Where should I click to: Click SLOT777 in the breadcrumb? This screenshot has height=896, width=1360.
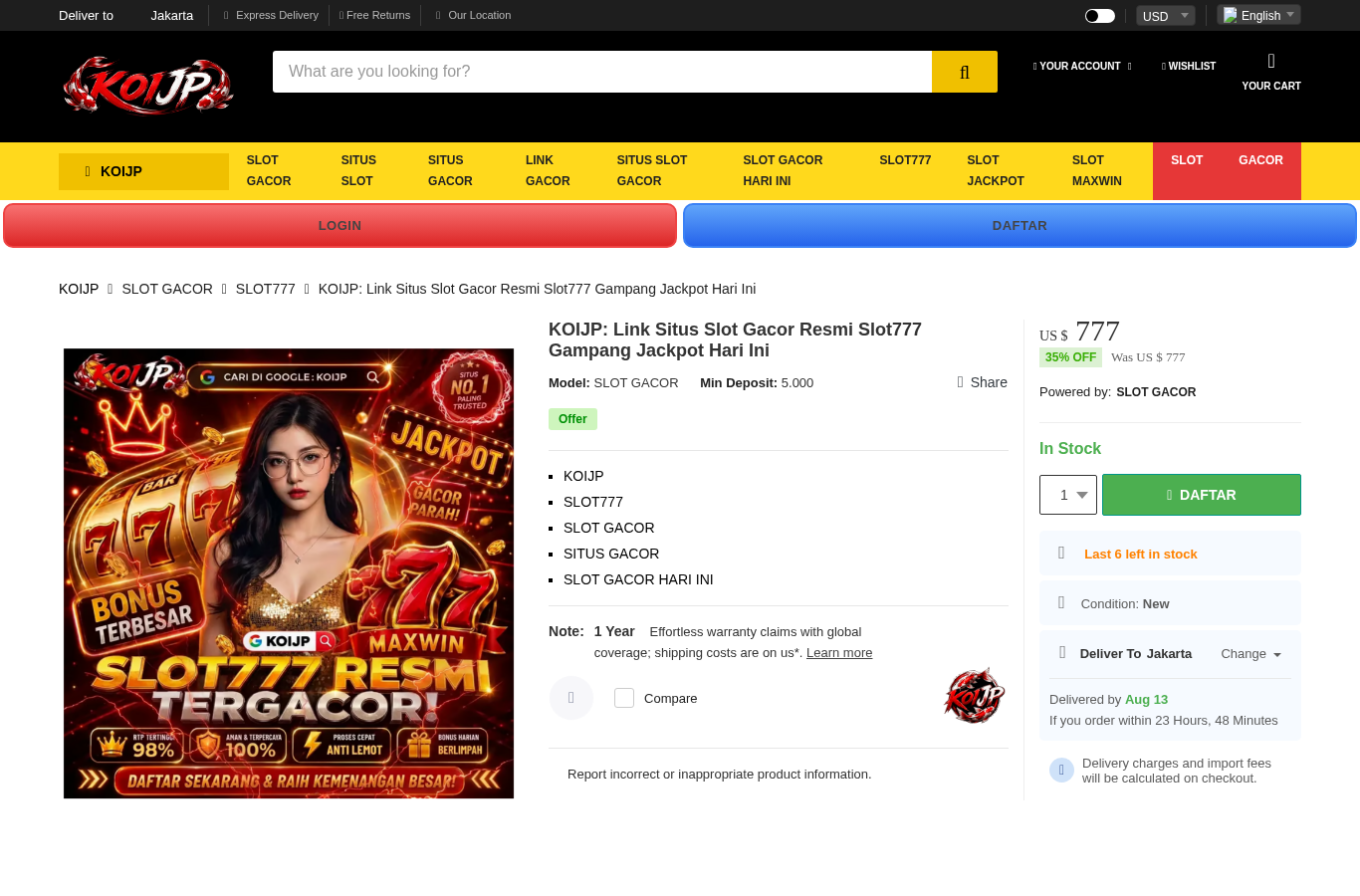click(x=266, y=289)
